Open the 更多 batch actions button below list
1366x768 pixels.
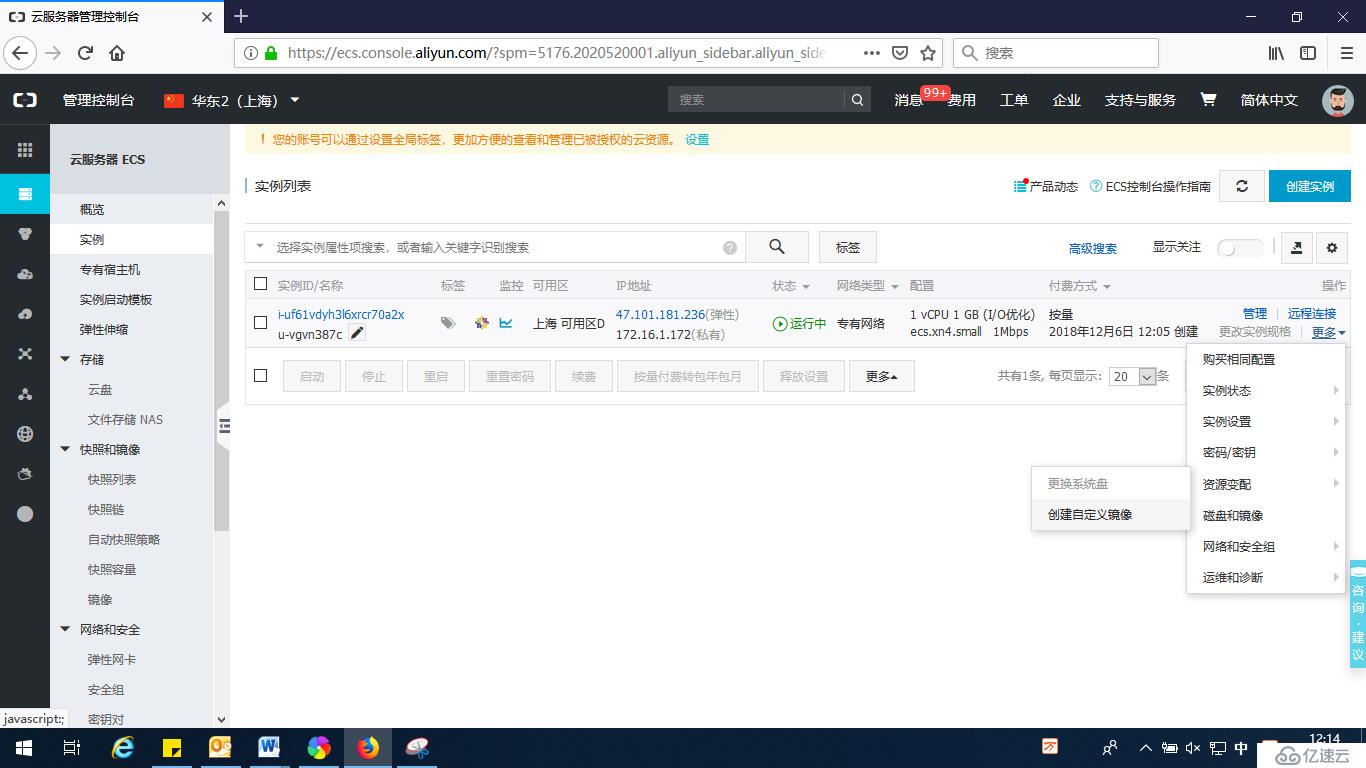(882, 376)
